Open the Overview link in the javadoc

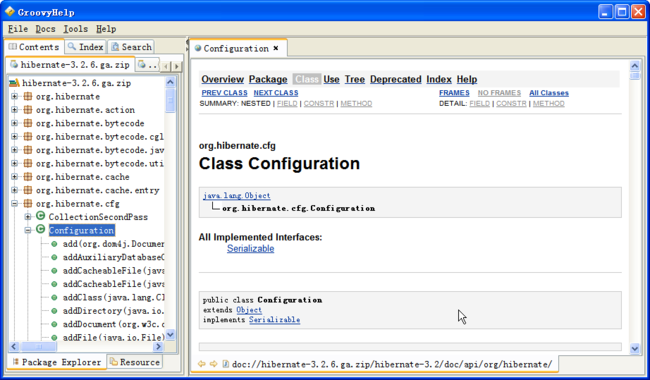223,79
